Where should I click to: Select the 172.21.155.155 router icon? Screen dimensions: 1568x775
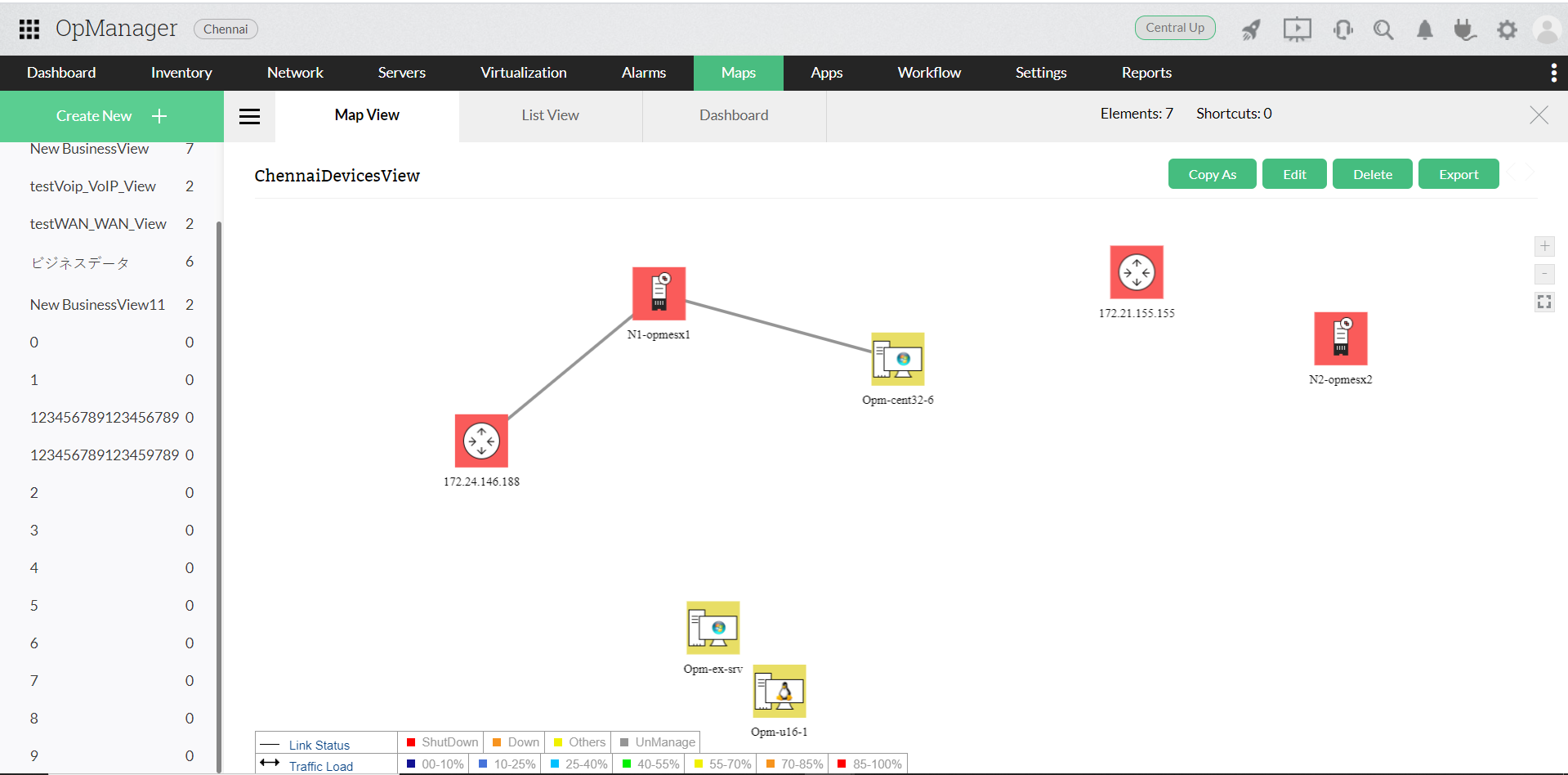pyautogui.click(x=1137, y=272)
